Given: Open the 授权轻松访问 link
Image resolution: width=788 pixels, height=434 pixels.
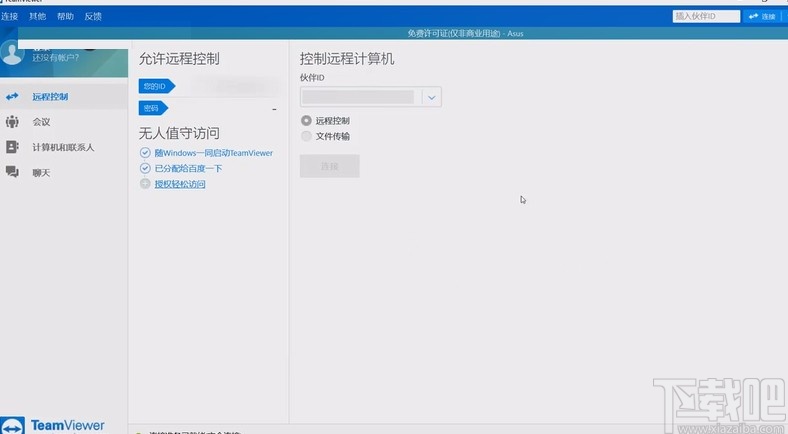Looking at the screenshot, I should click(x=180, y=184).
